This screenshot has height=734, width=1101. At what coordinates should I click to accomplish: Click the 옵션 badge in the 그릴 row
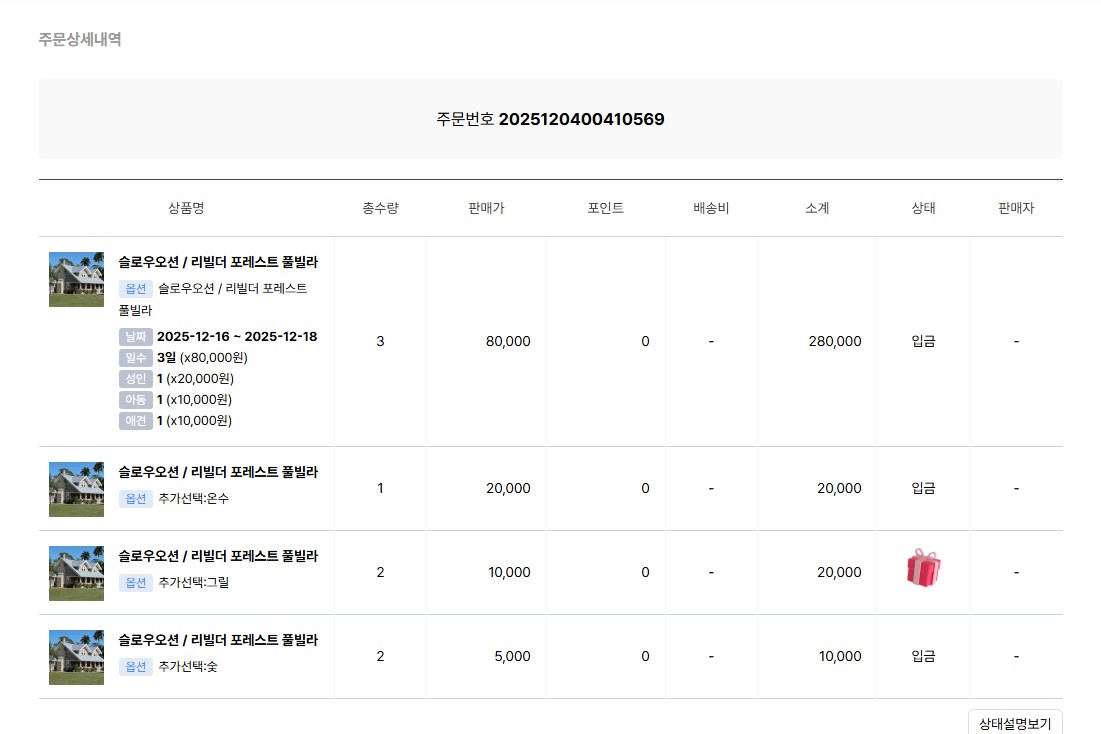tap(135, 582)
